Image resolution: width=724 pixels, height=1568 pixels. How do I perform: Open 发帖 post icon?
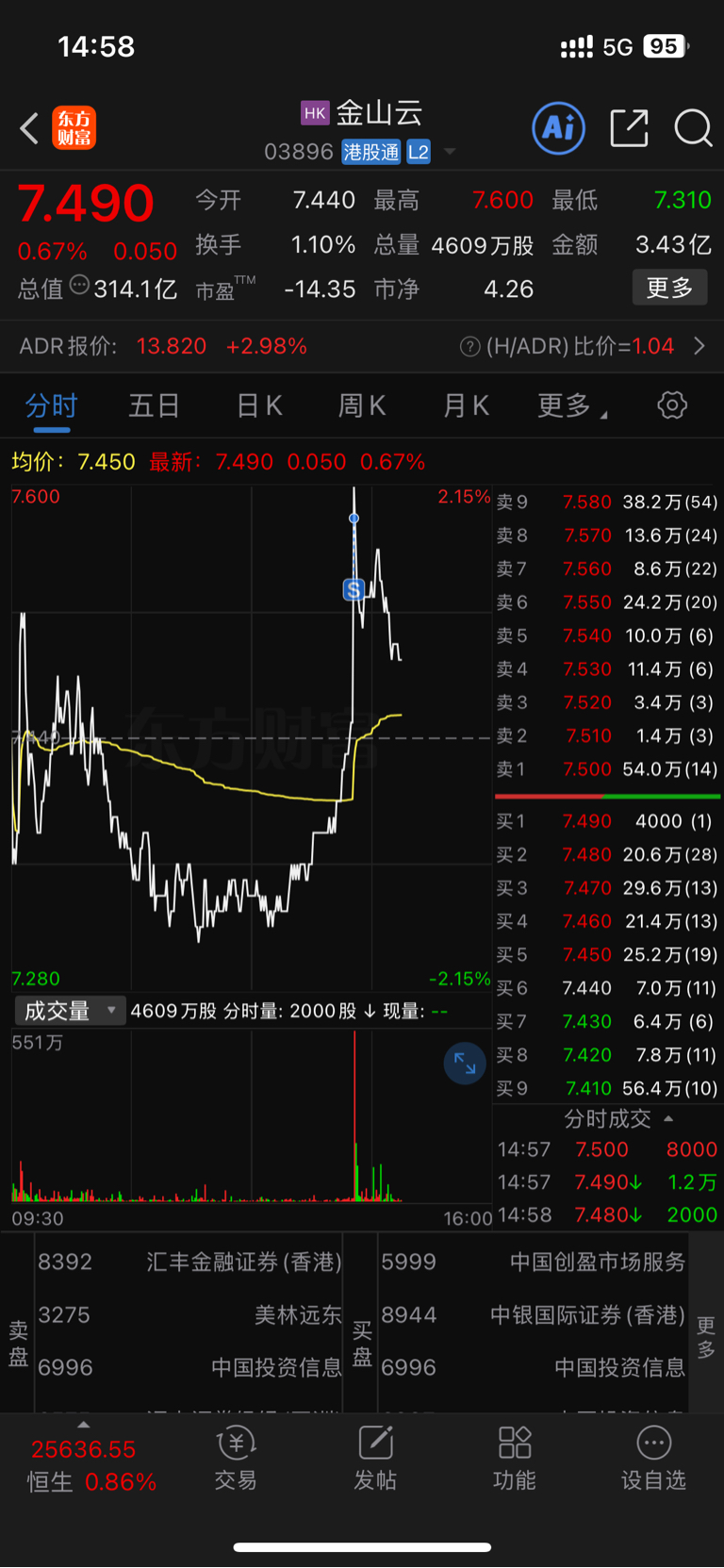(x=375, y=1459)
